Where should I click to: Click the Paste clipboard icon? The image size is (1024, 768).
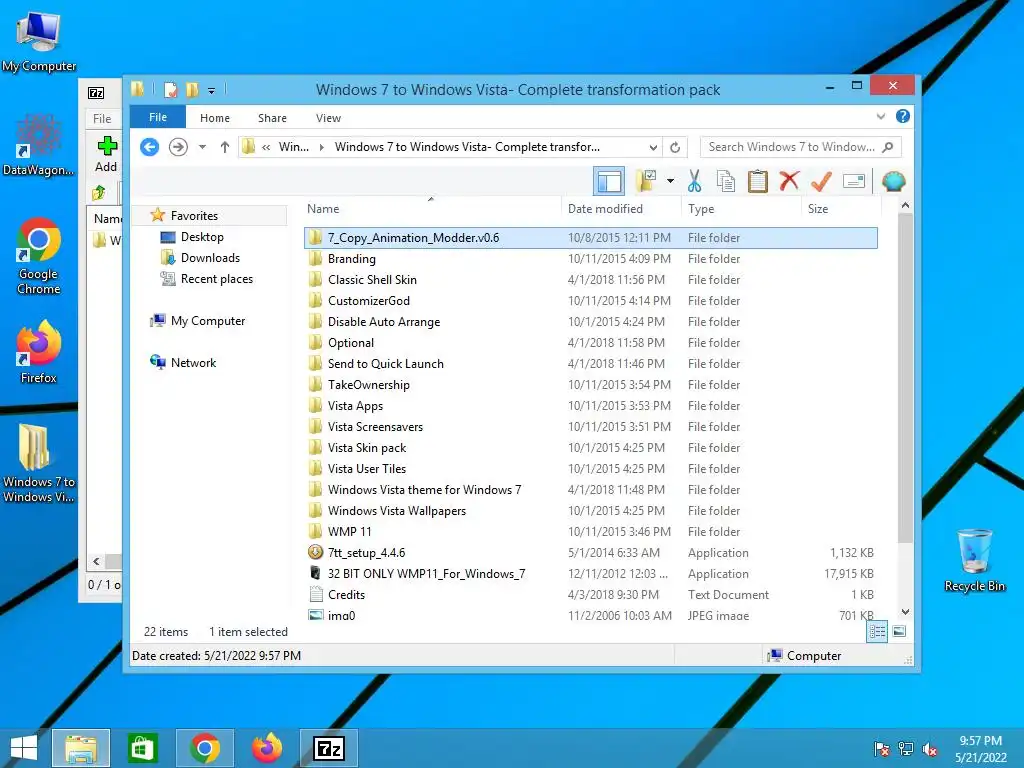click(758, 181)
